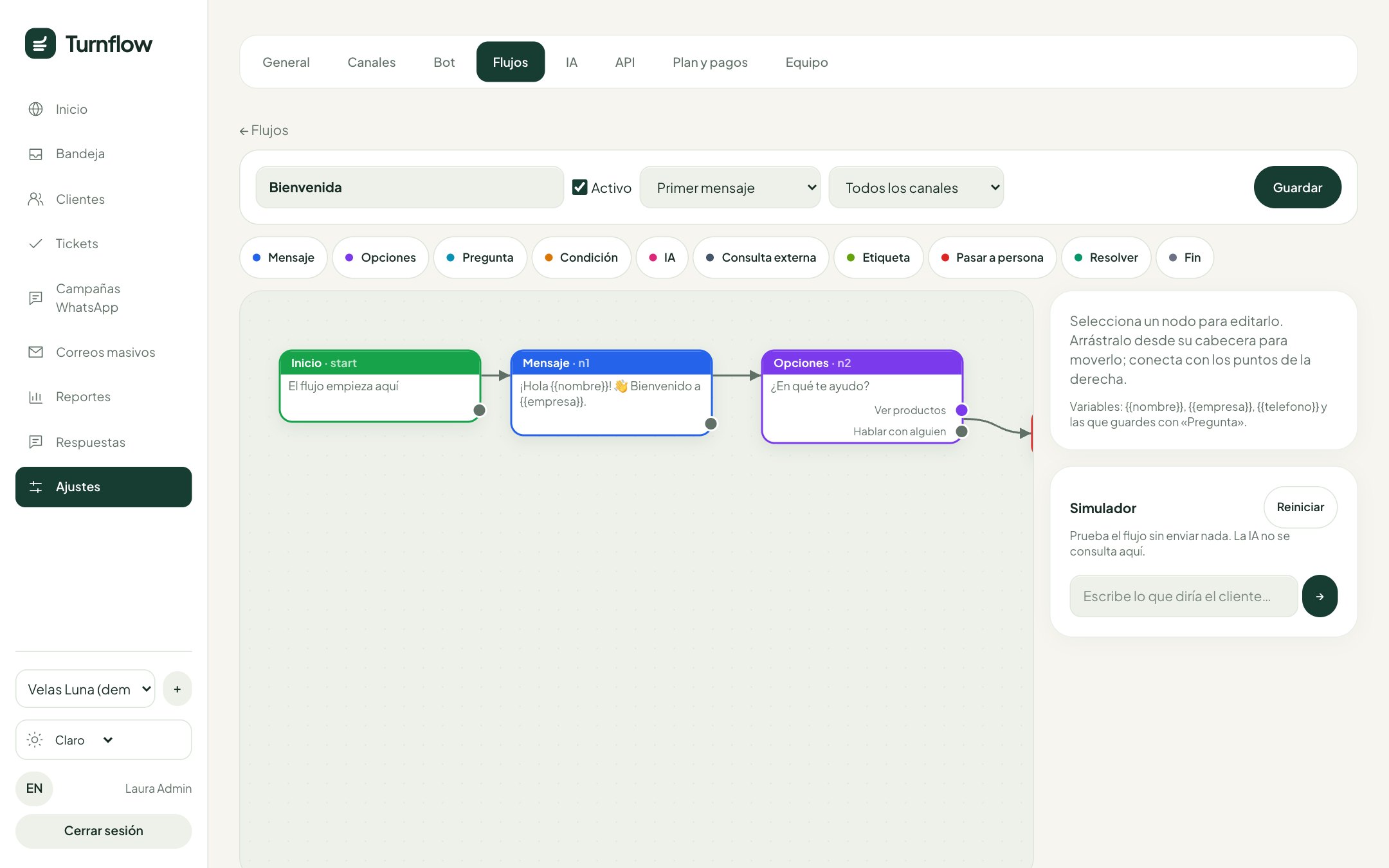This screenshot has height=868, width=1389.
Task: Click the sun icon for Claro theme
Action: coord(35,740)
